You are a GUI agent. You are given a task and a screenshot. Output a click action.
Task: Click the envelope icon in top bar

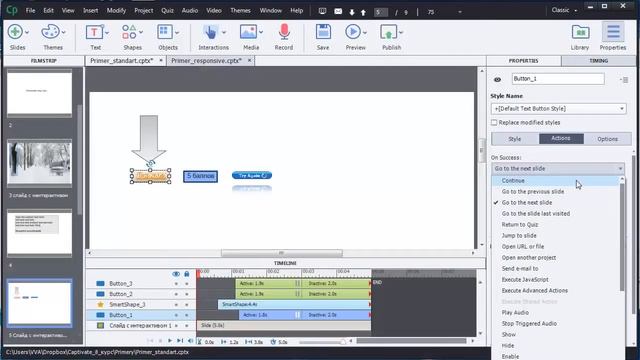338,11
